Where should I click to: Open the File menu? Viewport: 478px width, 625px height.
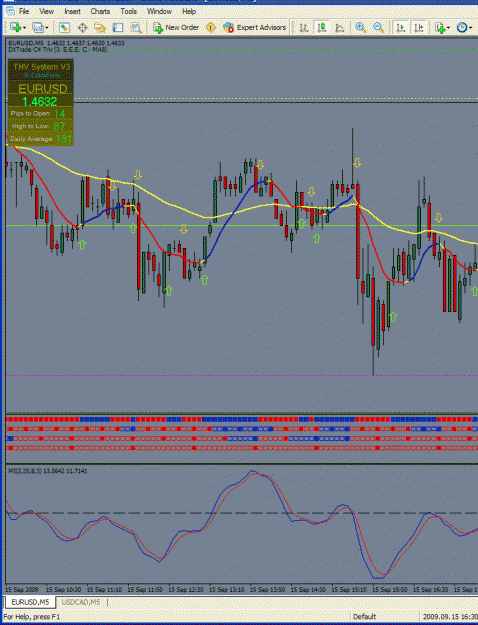pos(24,12)
